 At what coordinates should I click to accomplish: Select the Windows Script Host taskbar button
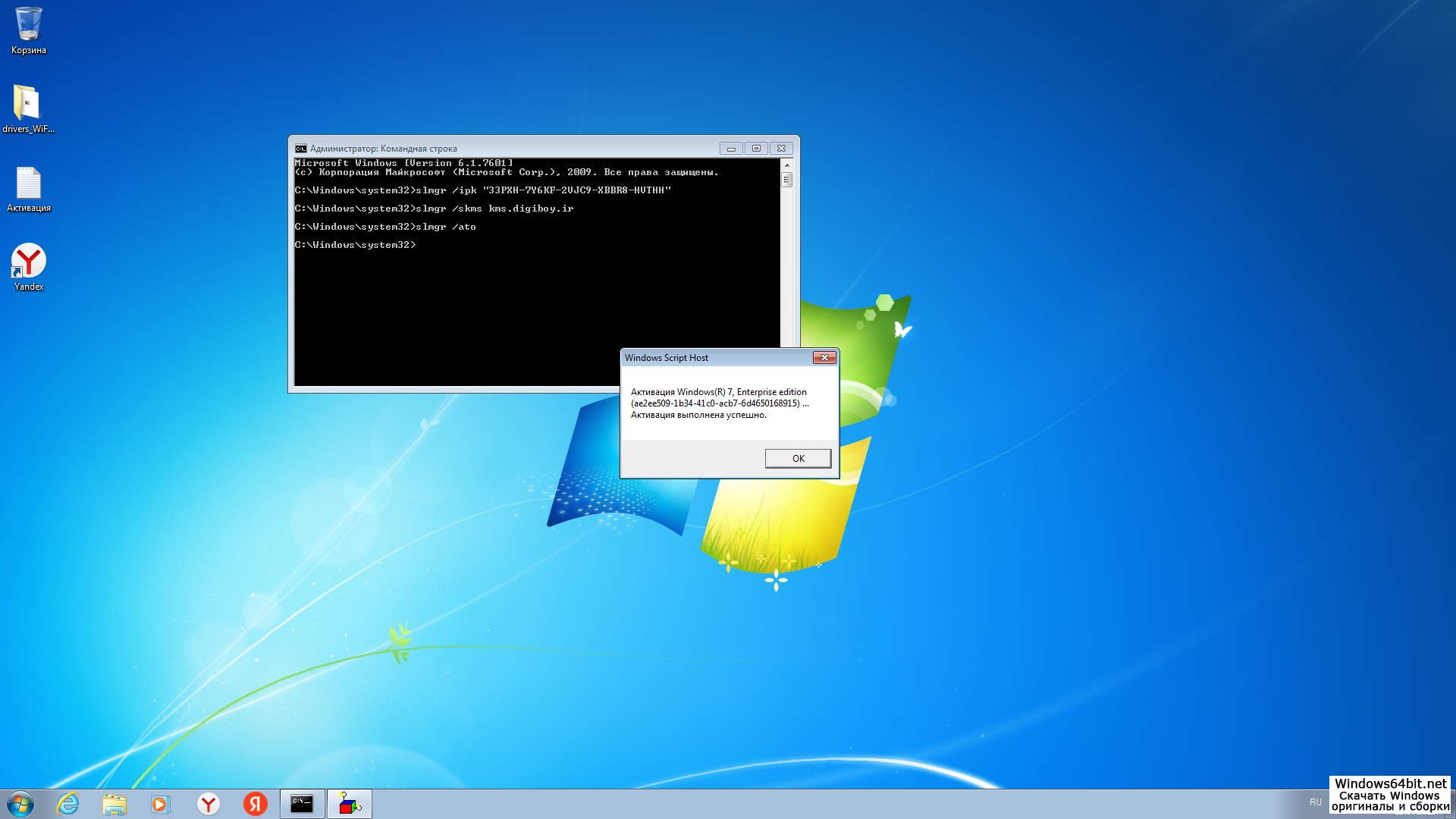349,804
